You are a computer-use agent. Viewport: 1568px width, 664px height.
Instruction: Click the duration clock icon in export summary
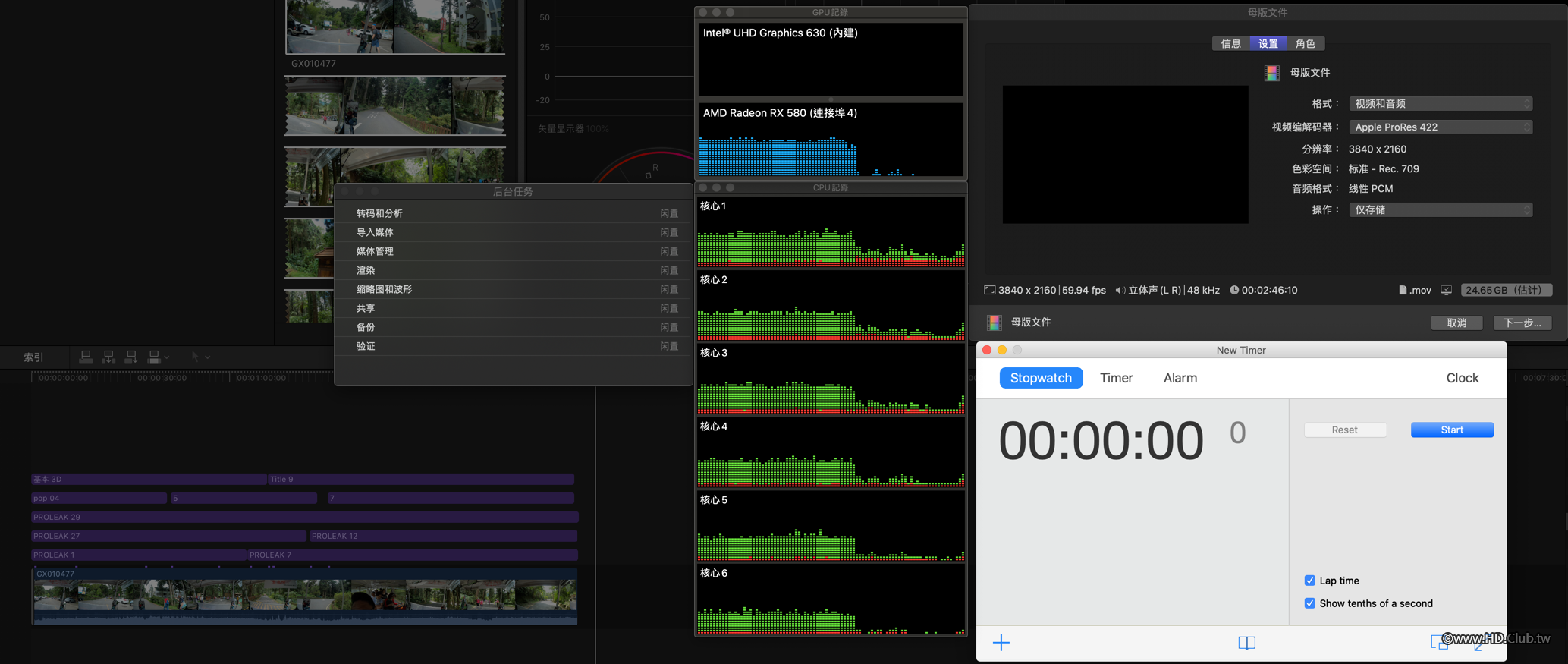coord(1234,290)
